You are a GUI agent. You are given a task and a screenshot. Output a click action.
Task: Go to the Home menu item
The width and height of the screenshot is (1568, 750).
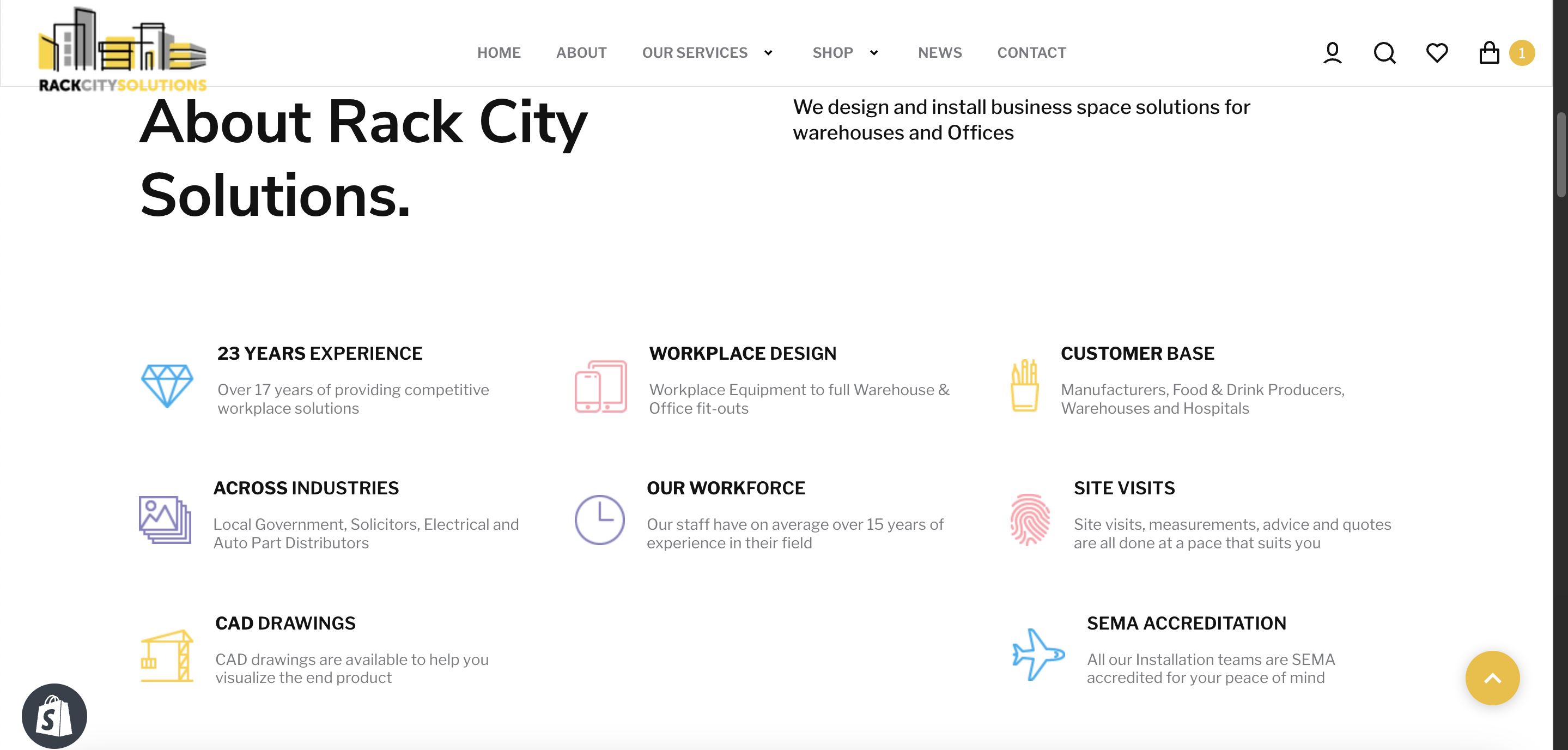pyautogui.click(x=499, y=53)
